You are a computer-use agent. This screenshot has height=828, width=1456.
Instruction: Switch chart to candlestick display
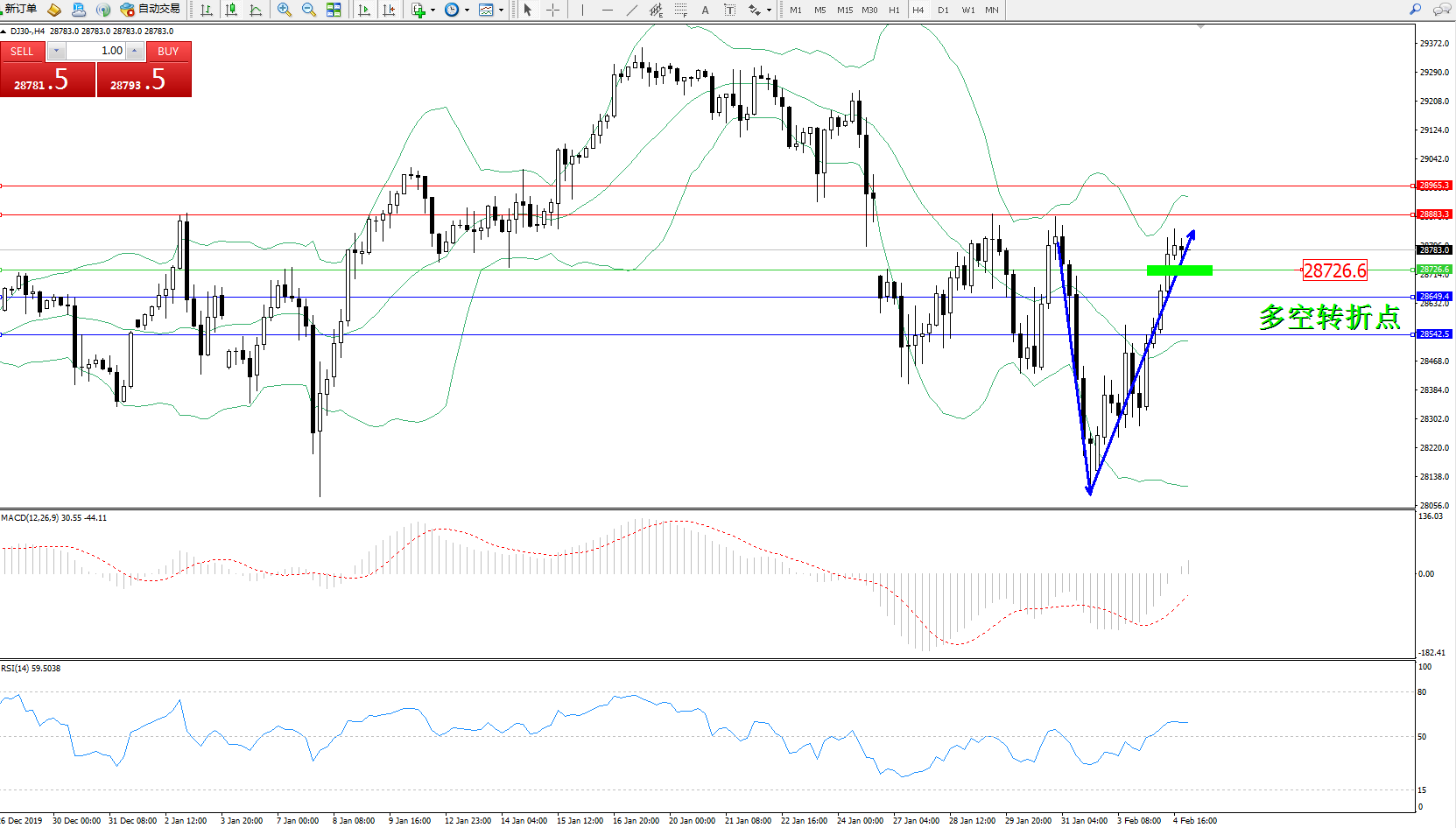[x=231, y=10]
